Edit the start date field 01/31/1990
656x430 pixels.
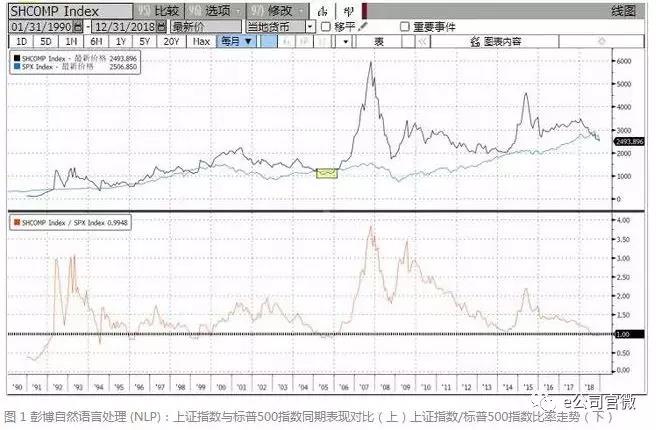(41, 27)
